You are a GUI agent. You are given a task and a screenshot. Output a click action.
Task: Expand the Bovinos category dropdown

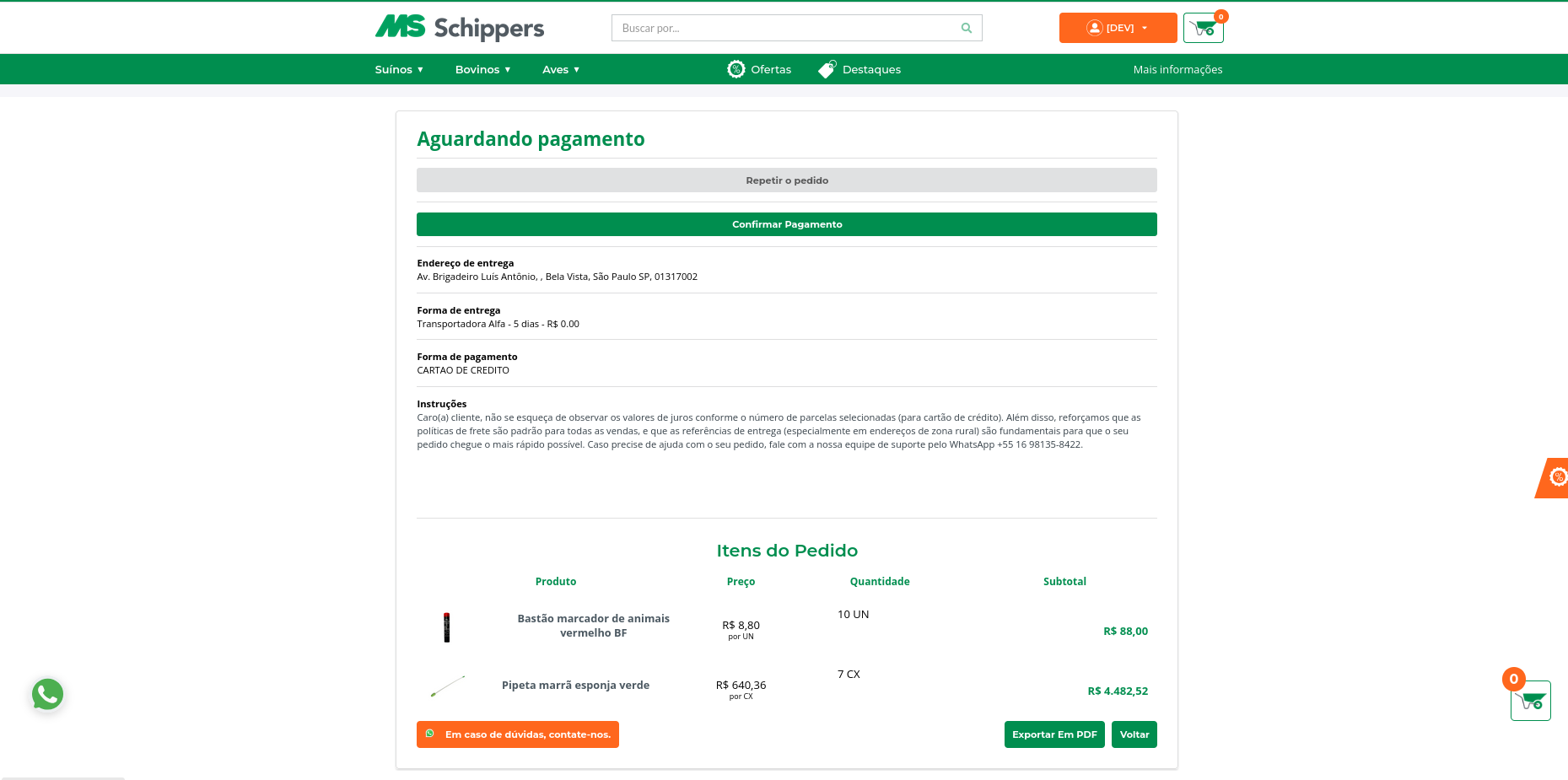482,69
